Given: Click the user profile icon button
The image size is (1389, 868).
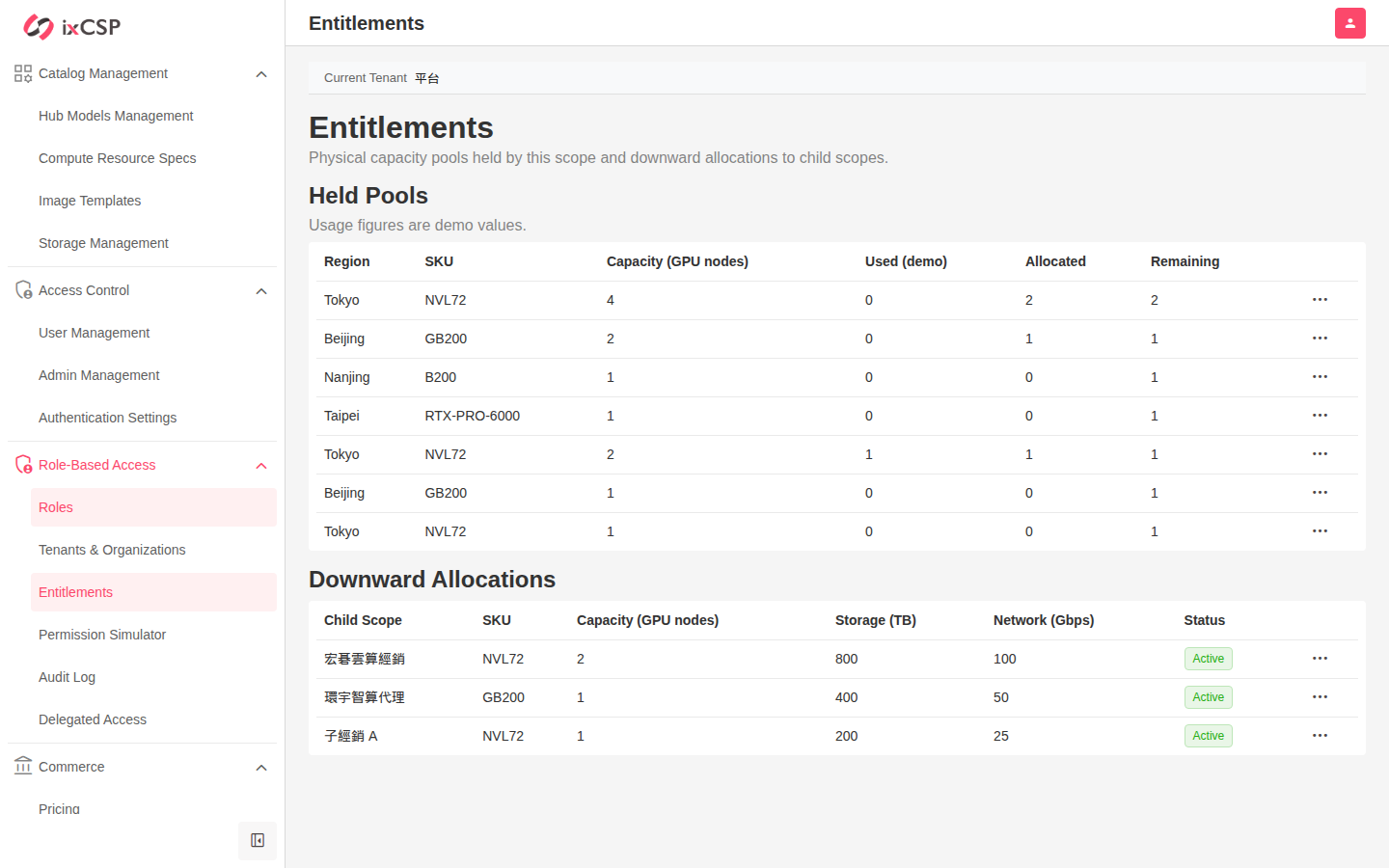Looking at the screenshot, I should pyautogui.click(x=1350, y=23).
